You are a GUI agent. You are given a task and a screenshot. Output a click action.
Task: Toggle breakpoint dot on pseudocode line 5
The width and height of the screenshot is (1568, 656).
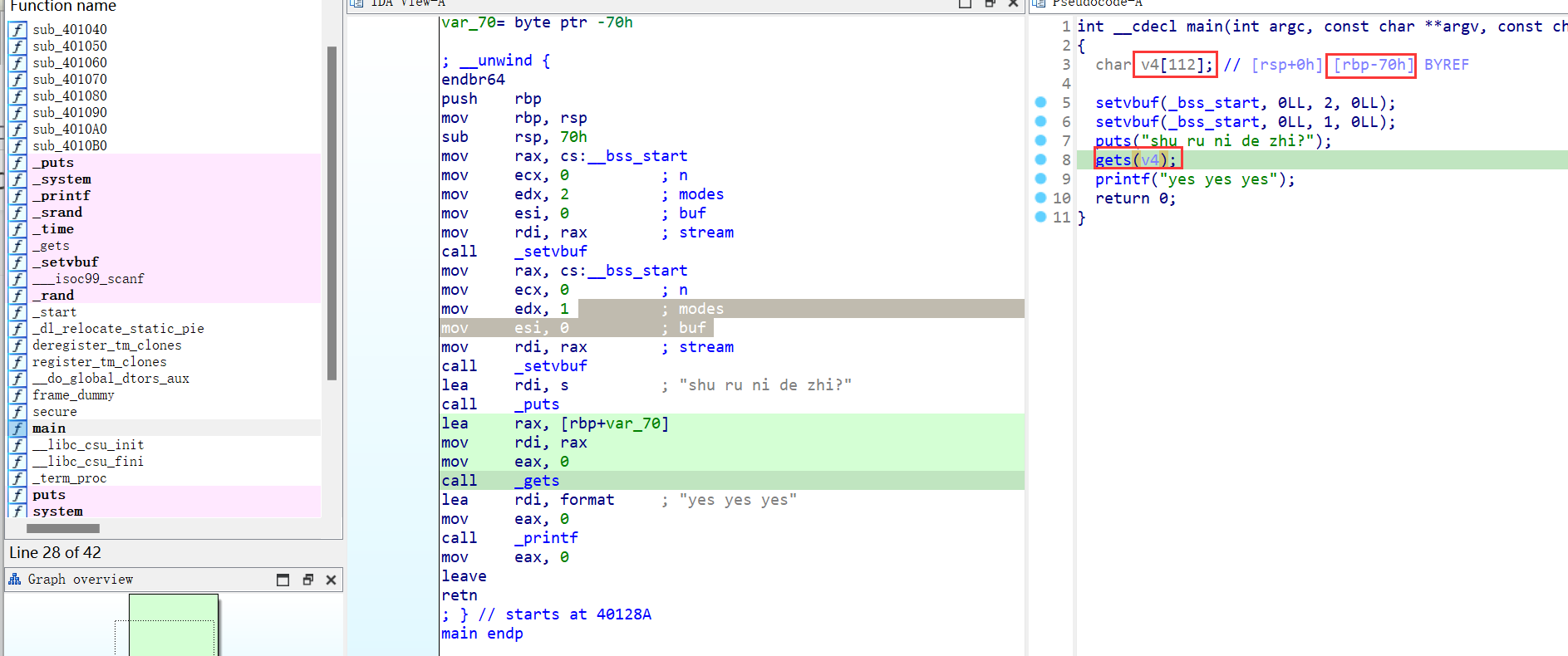(x=1040, y=102)
